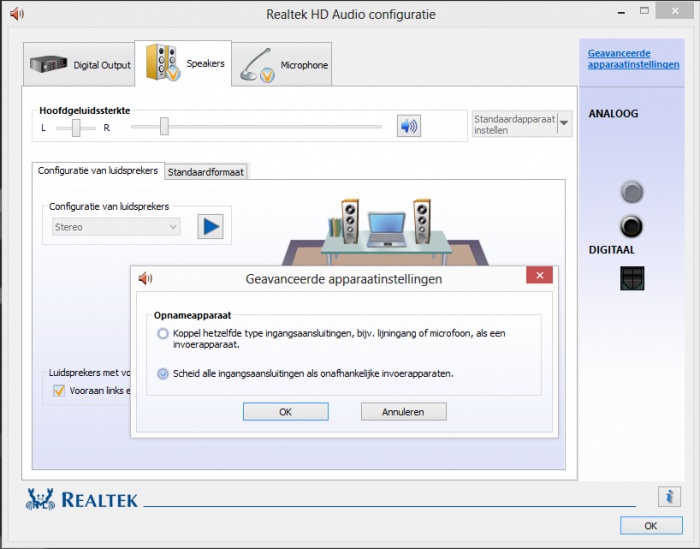700x549 pixels.
Task: Click OK in the Geavanceerde apparaatinstellingen dialog
Action: pyautogui.click(x=286, y=412)
